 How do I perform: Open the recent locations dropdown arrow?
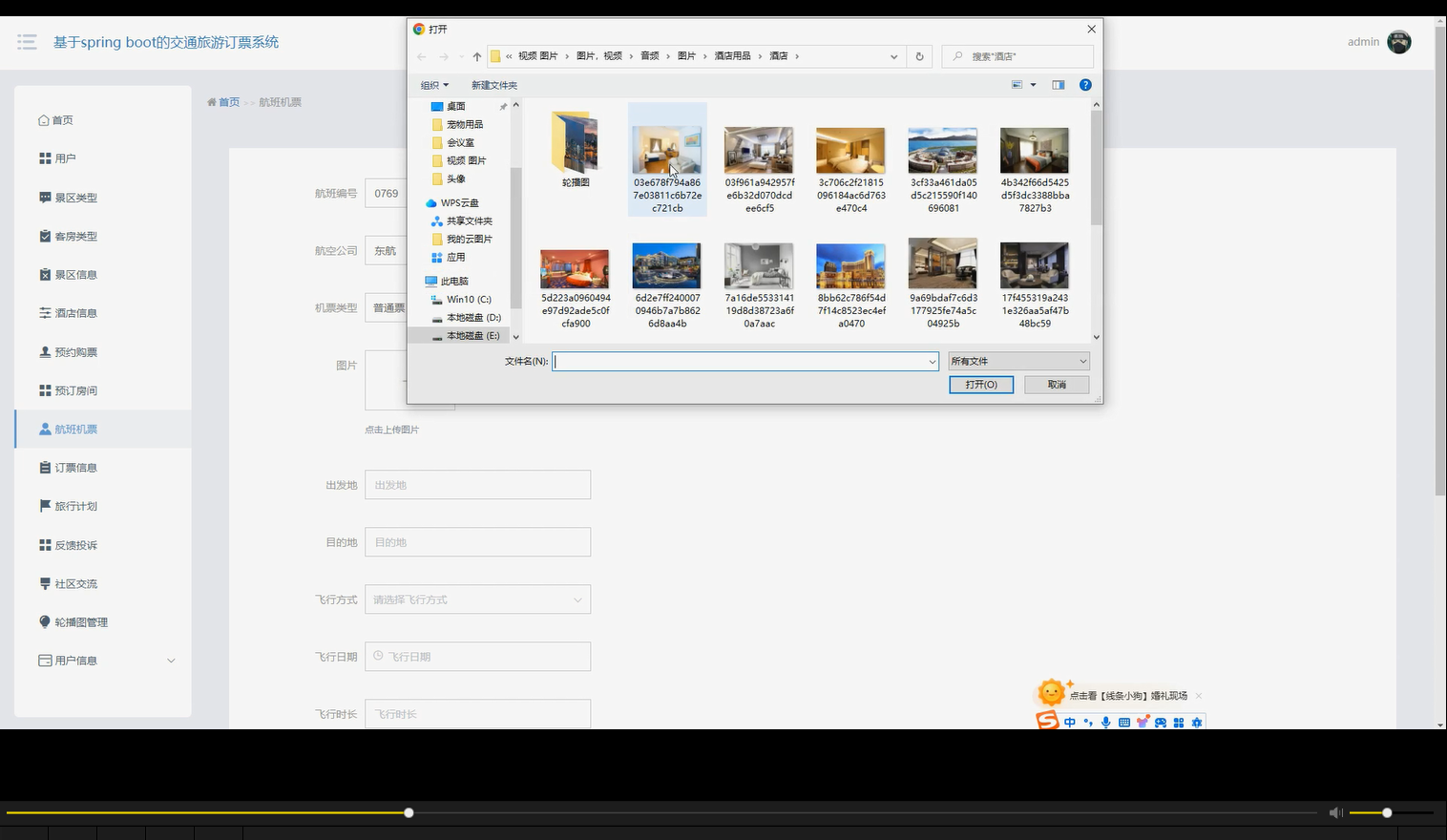click(461, 56)
